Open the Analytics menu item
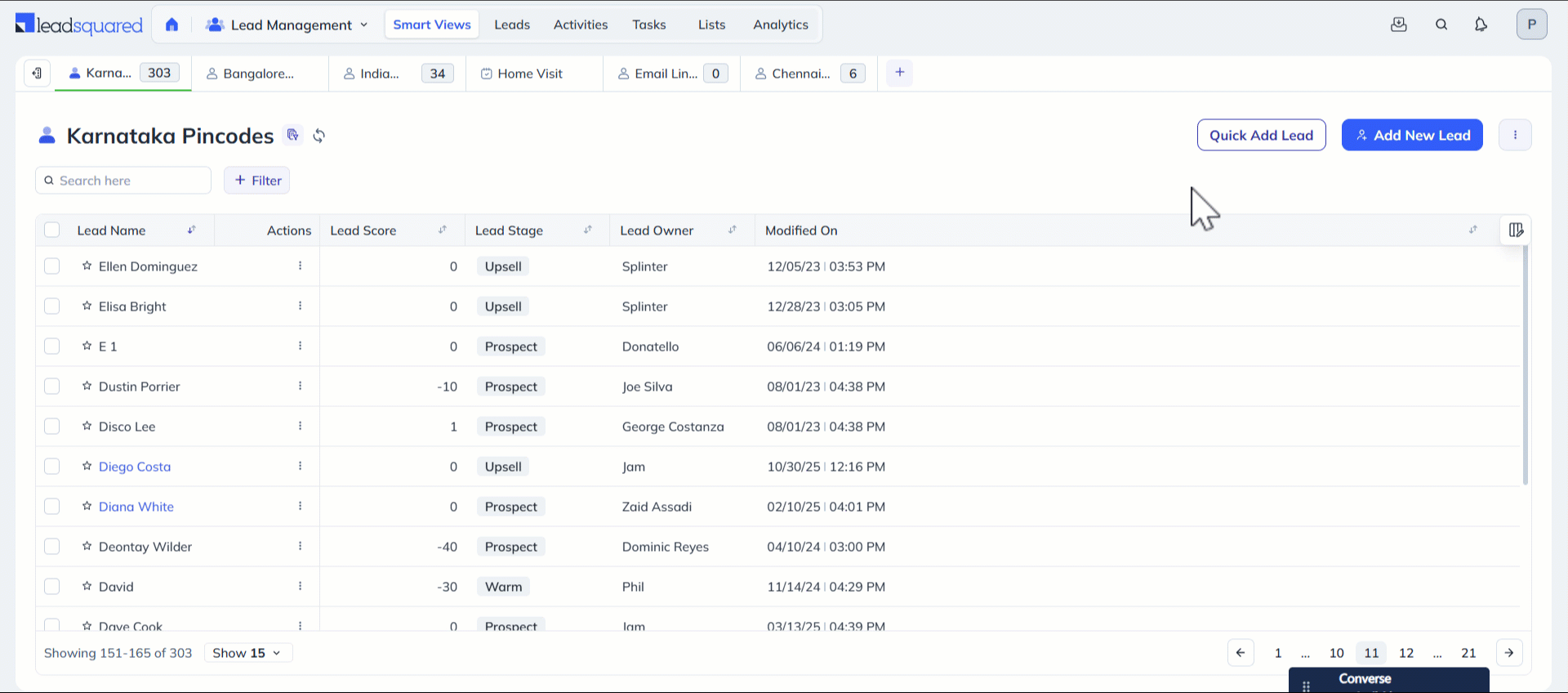The image size is (1568, 693). pyautogui.click(x=780, y=25)
